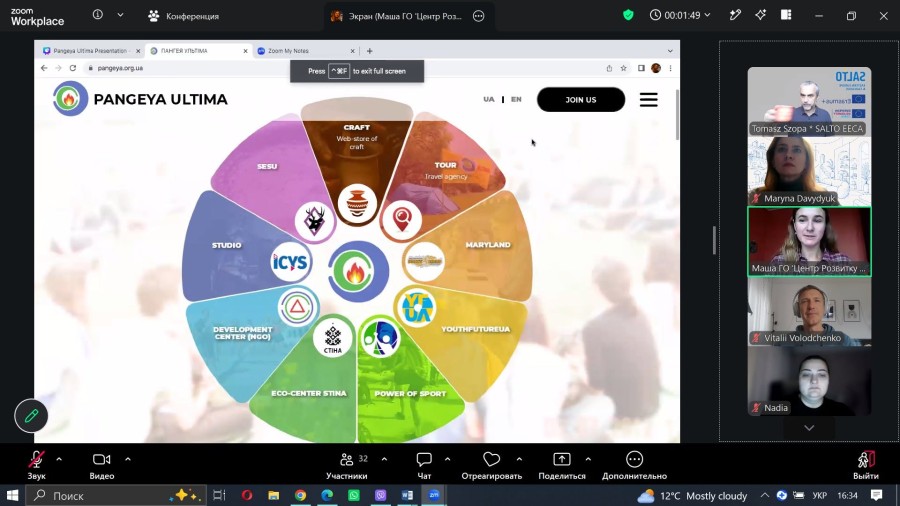The width and height of the screenshot is (900, 506).
Task: Open the site hamburger menu
Action: coord(649,100)
